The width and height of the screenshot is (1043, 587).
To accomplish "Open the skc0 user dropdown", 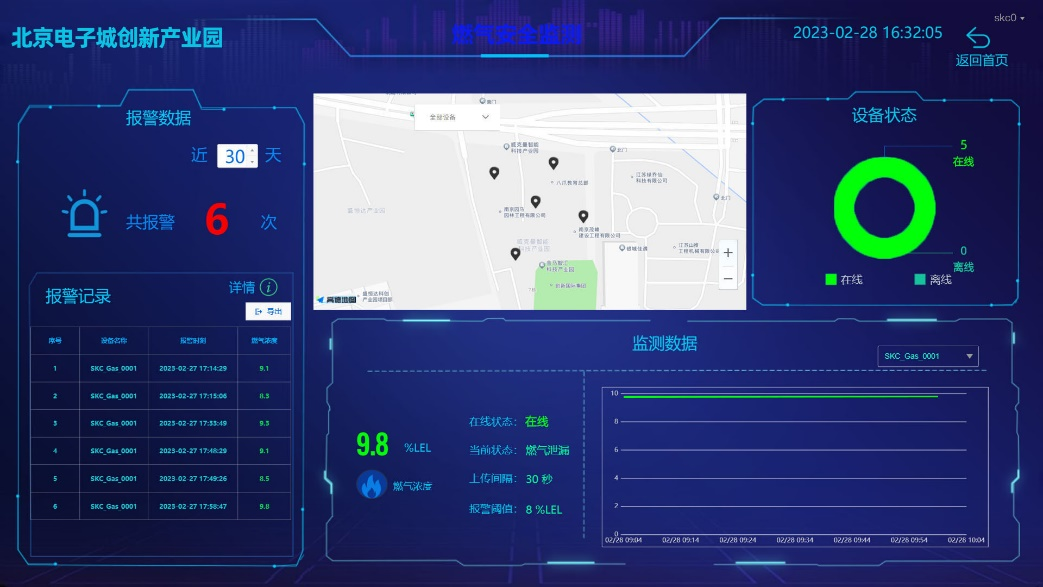I will coord(1009,18).
